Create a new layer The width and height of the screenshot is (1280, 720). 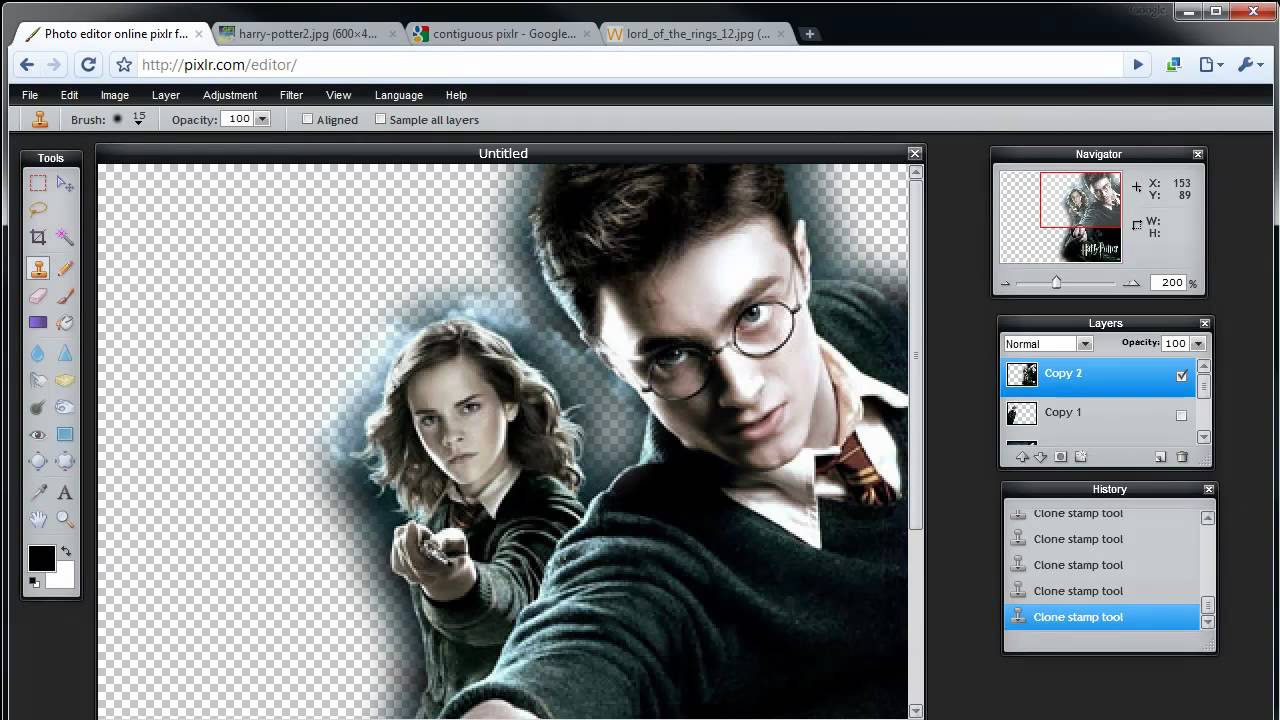click(x=1161, y=457)
